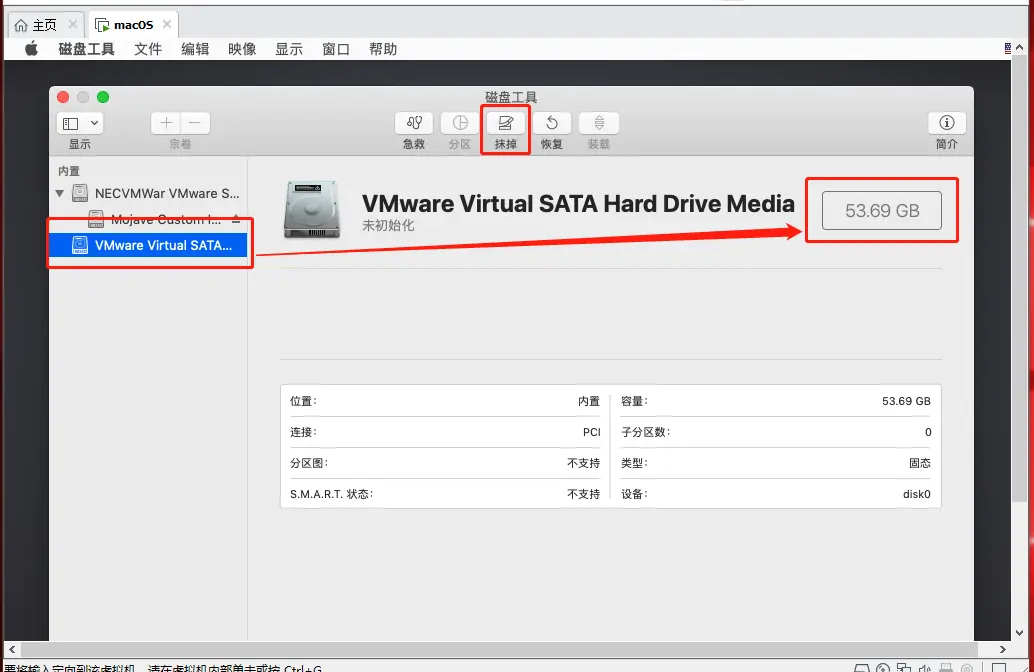Click the S.M.A.R.T. 状态 label
The image size is (1034, 672).
[331, 494]
